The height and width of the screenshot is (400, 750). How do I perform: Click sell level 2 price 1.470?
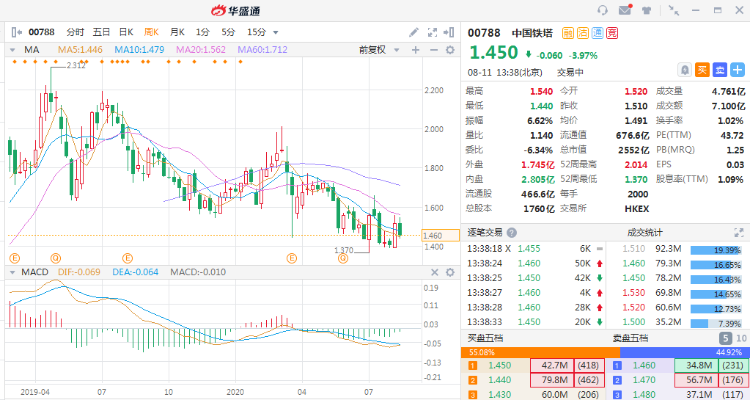pyautogui.click(x=644, y=380)
